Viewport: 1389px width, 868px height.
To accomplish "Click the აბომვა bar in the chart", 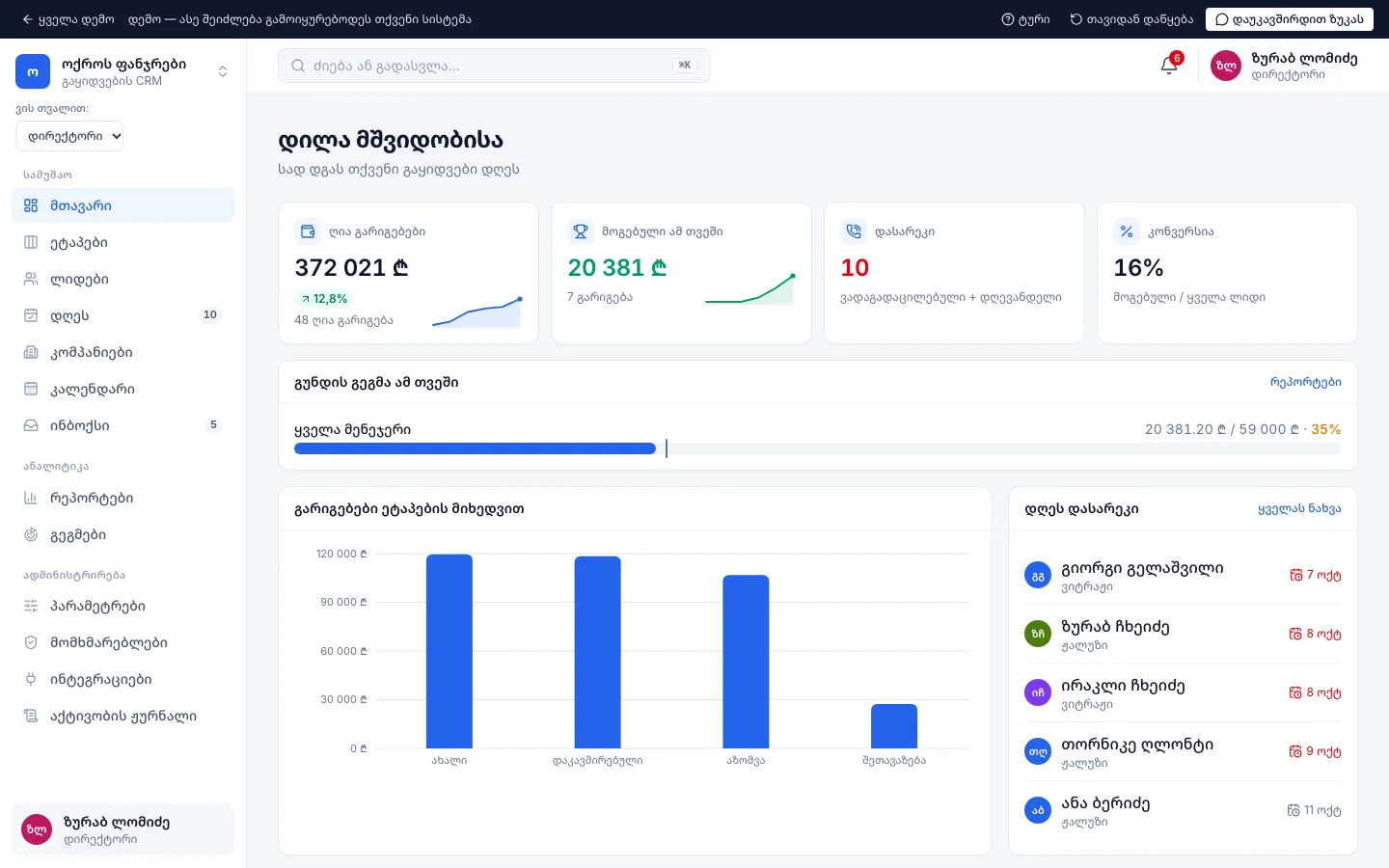I will click(746, 662).
